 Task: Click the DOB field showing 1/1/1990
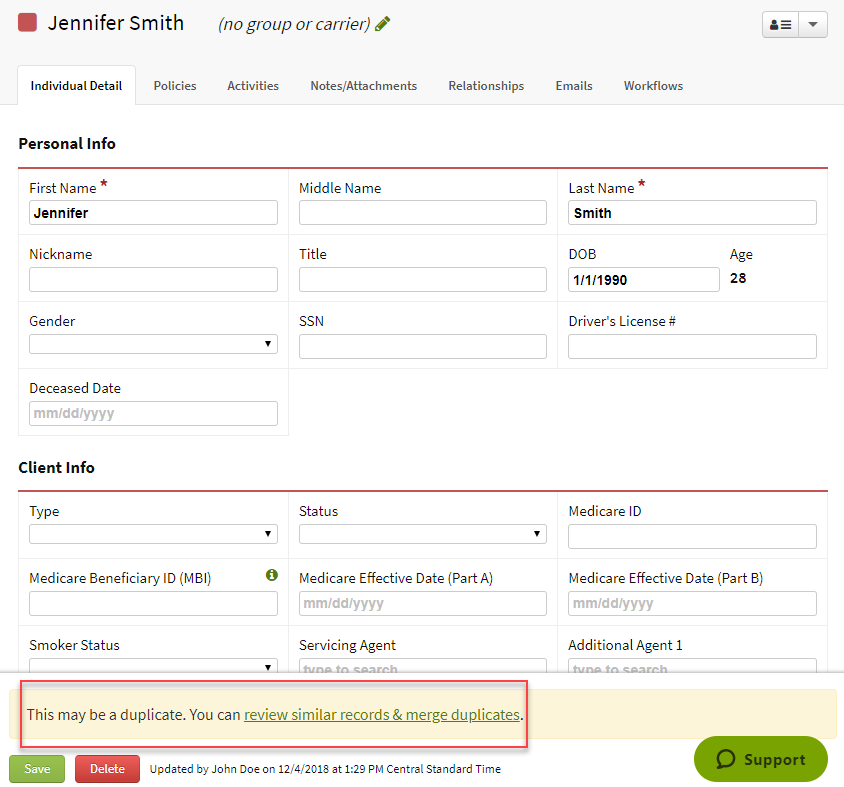(x=644, y=279)
